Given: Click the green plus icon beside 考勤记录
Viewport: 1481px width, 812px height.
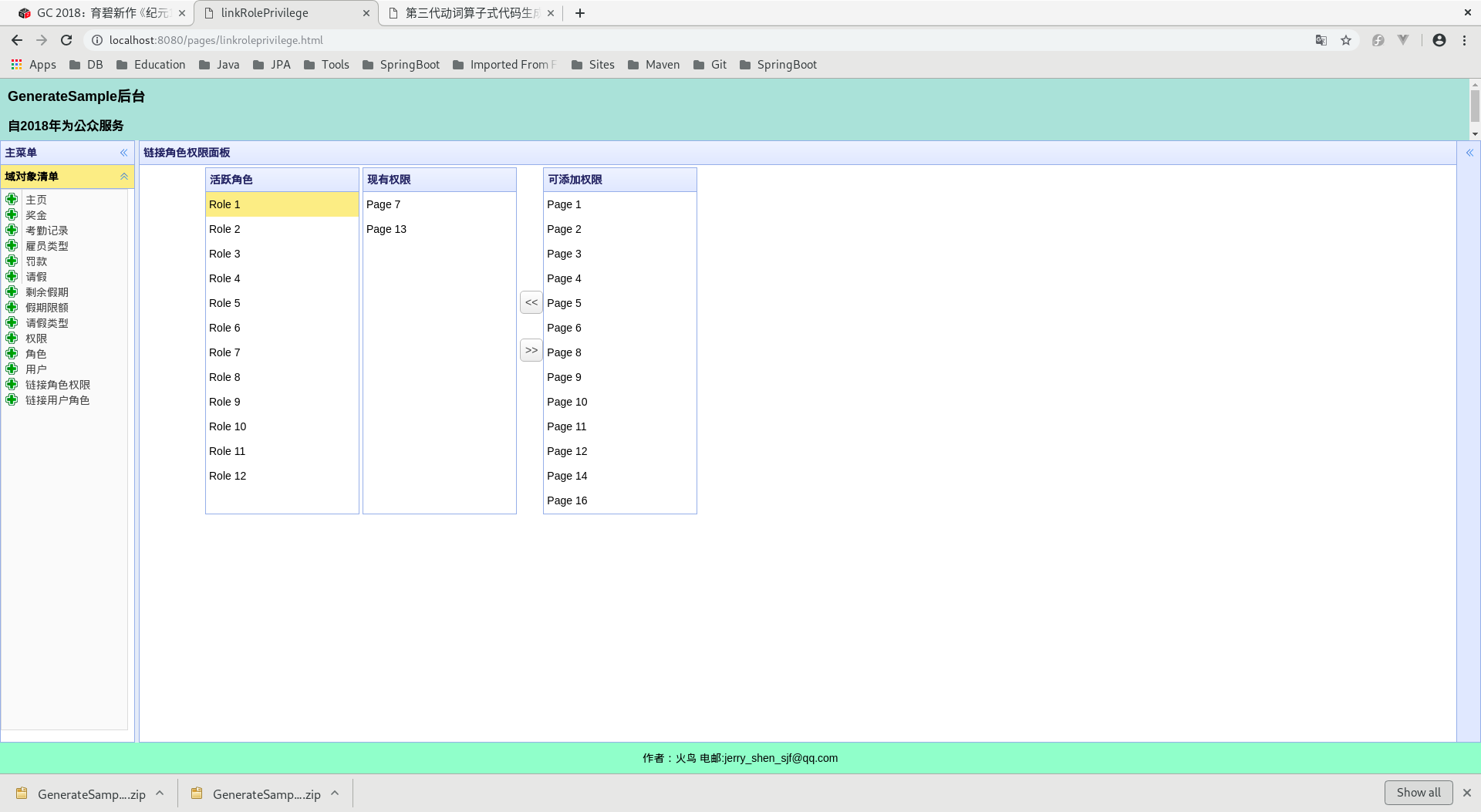Looking at the screenshot, I should (12, 230).
